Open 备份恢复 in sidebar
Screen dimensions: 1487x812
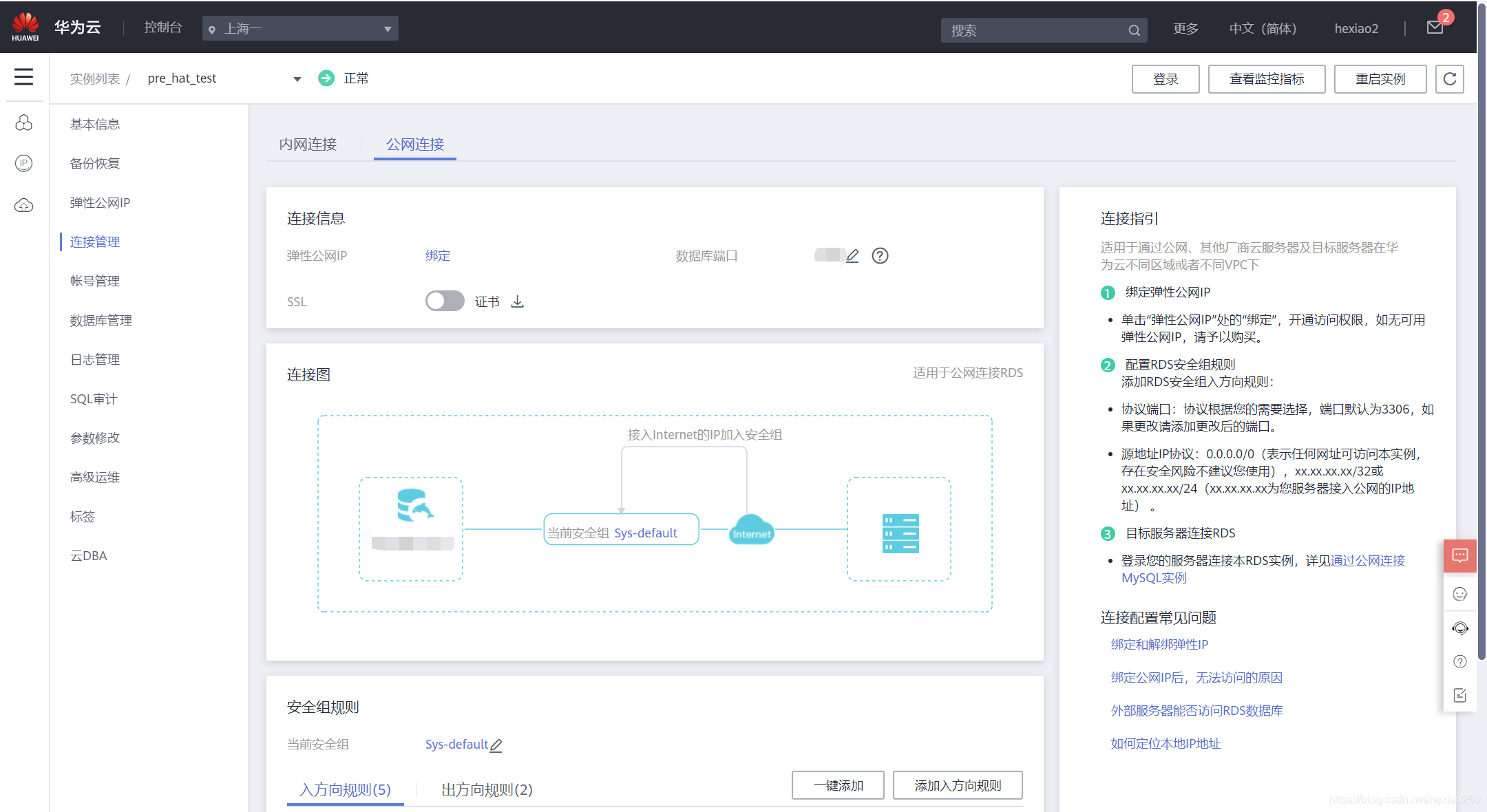click(x=95, y=163)
